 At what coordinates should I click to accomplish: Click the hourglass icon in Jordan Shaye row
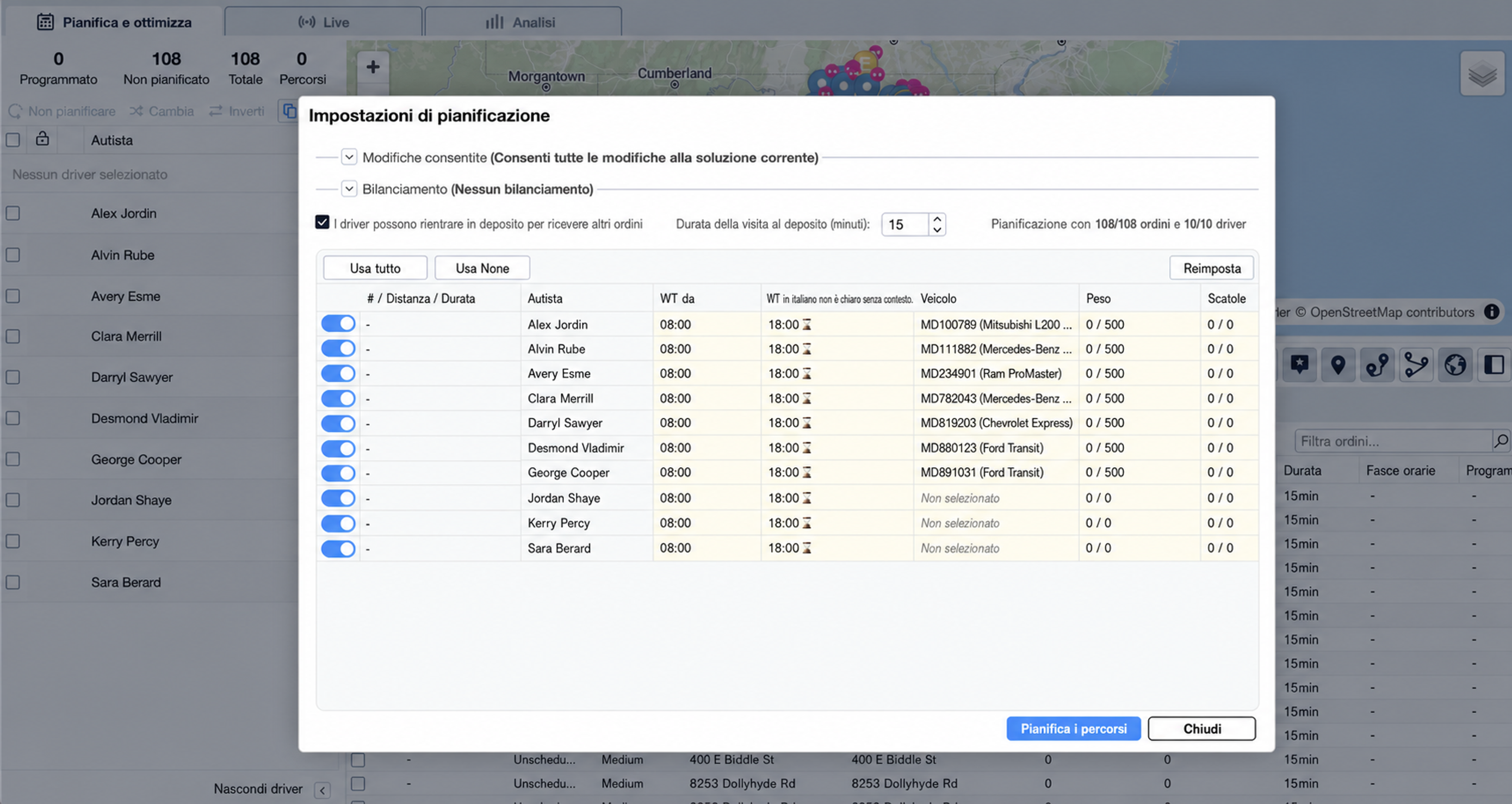point(807,498)
